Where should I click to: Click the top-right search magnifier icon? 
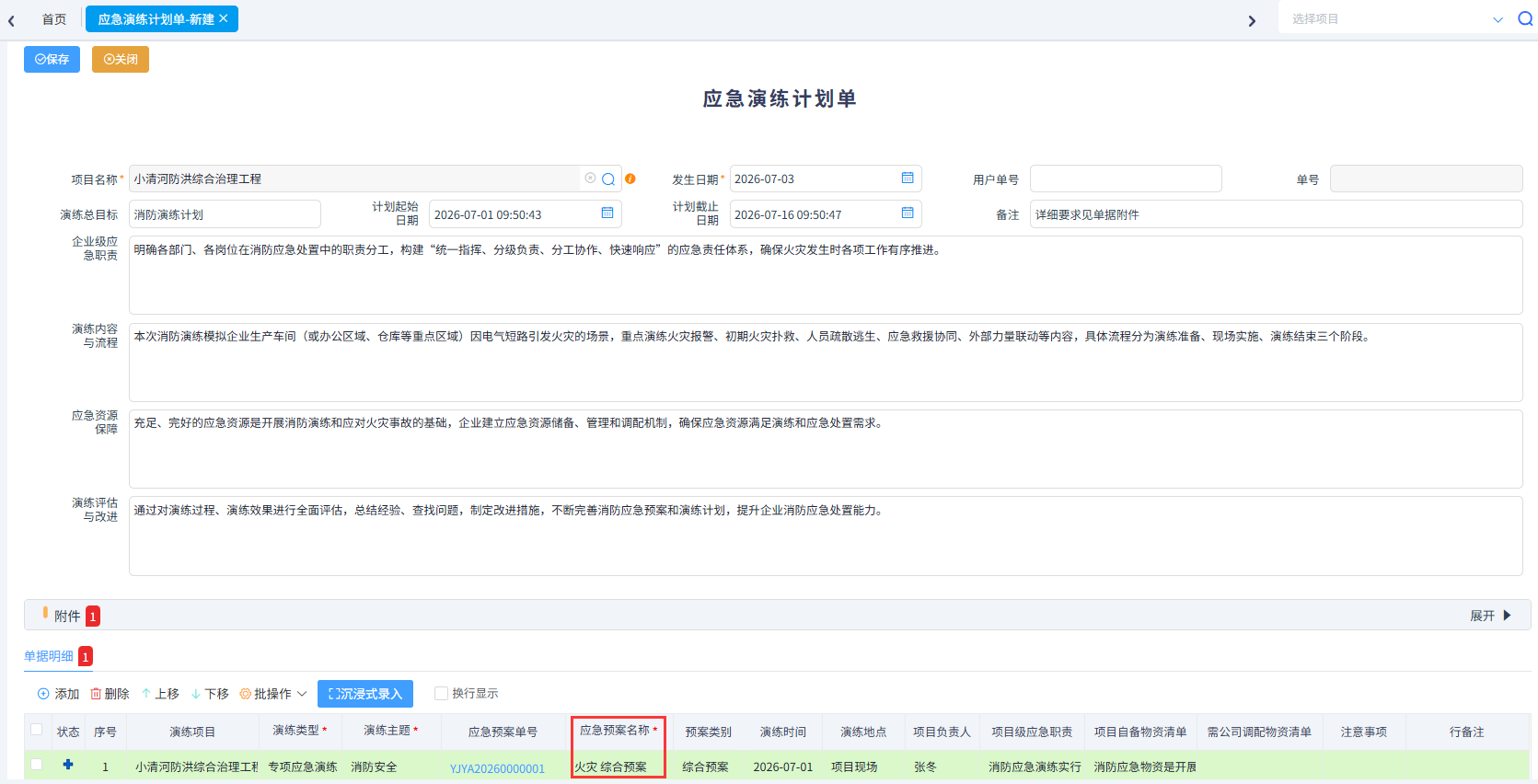coord(1525,18)
